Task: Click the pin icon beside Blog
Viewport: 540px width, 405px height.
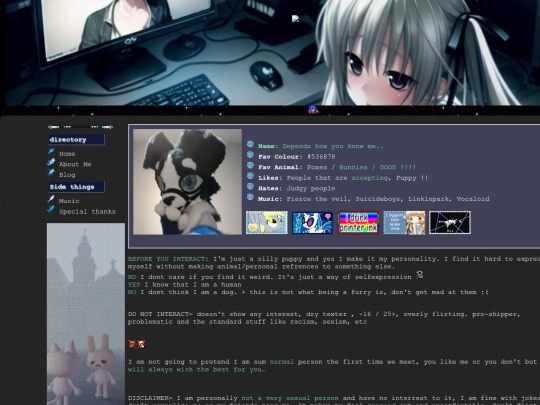Action: click(51, 172)
